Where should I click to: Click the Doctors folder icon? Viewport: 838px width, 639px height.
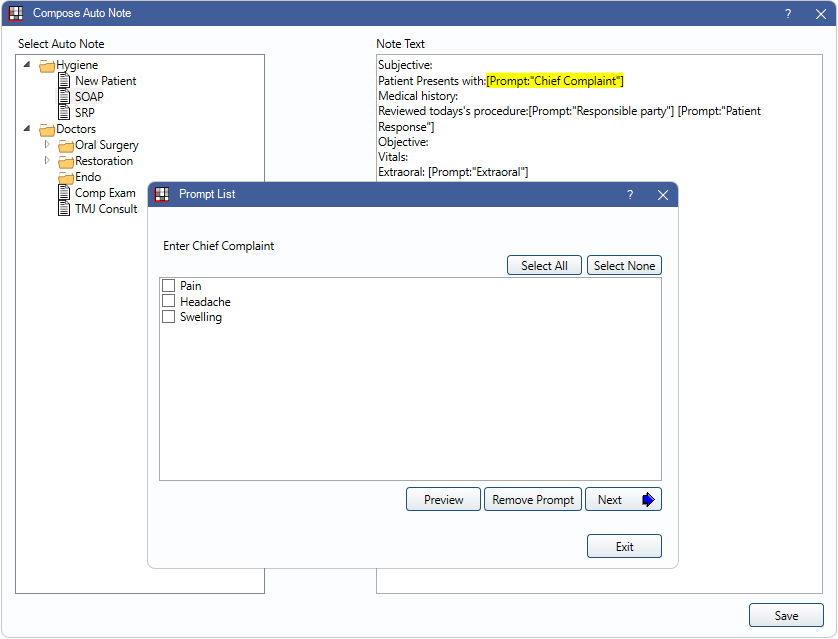pyautogui.click(x=47, y=130)
